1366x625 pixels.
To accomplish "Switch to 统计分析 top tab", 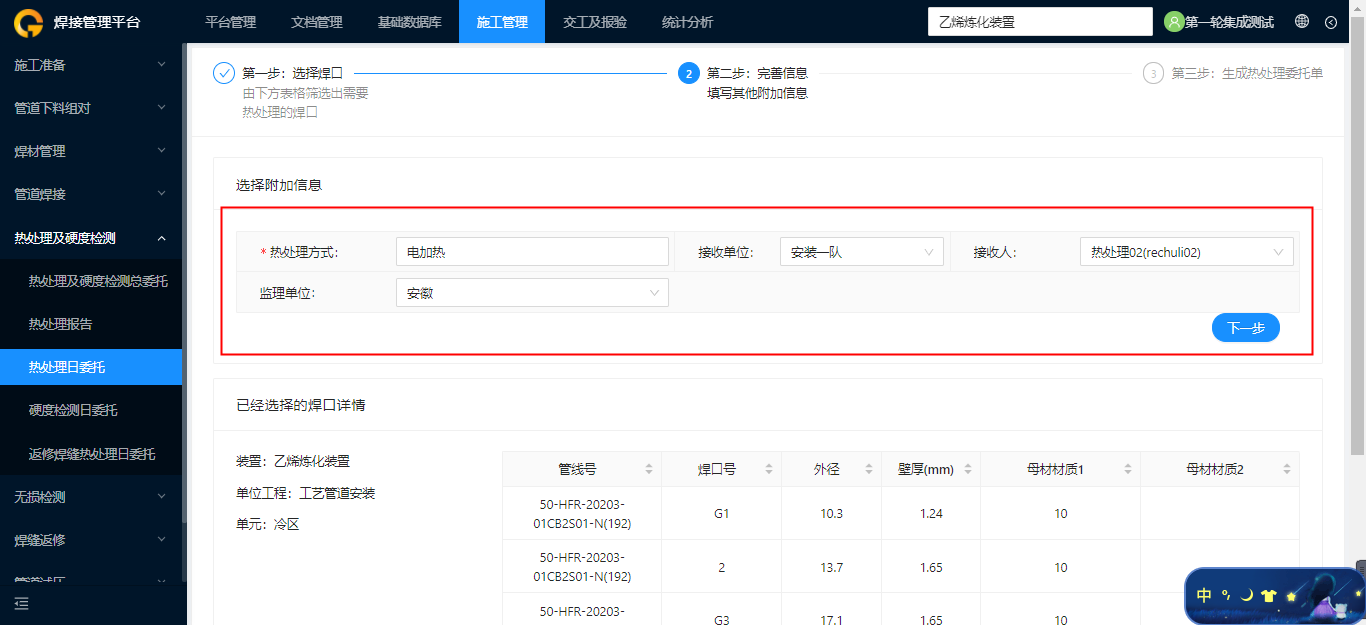I will coord(688,22).
